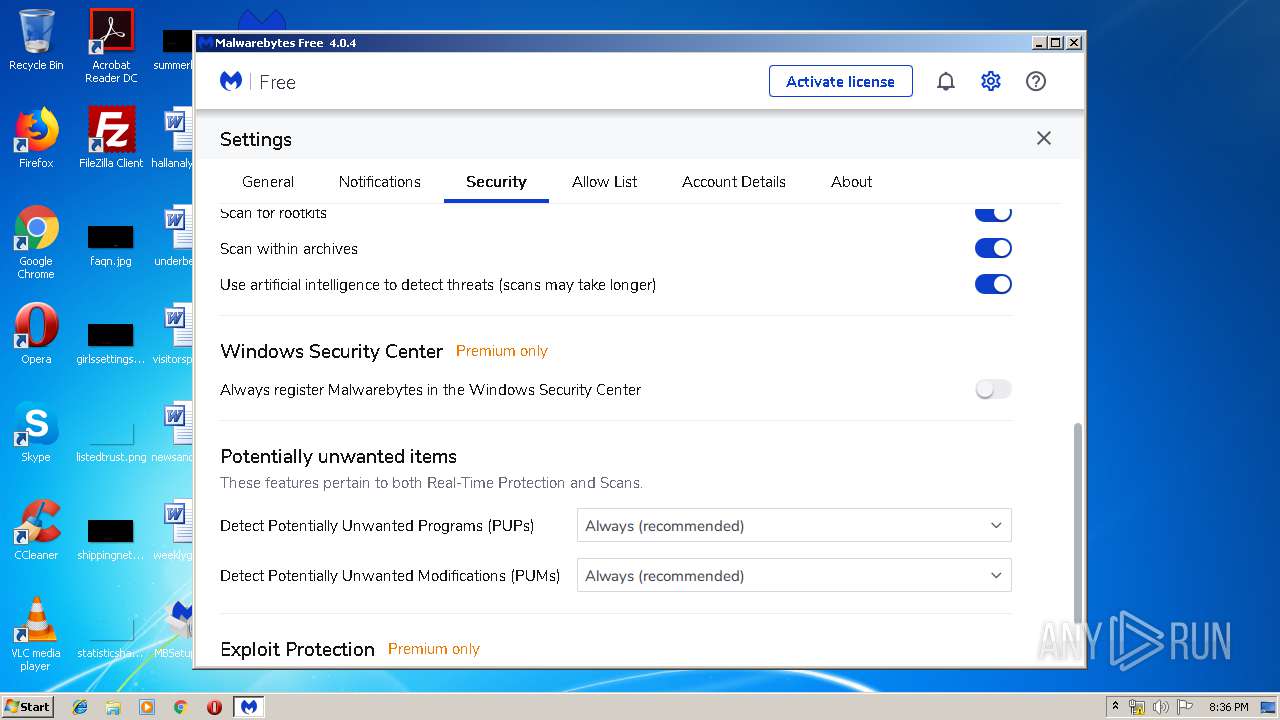Select girlssettings file on desktop

111,343
